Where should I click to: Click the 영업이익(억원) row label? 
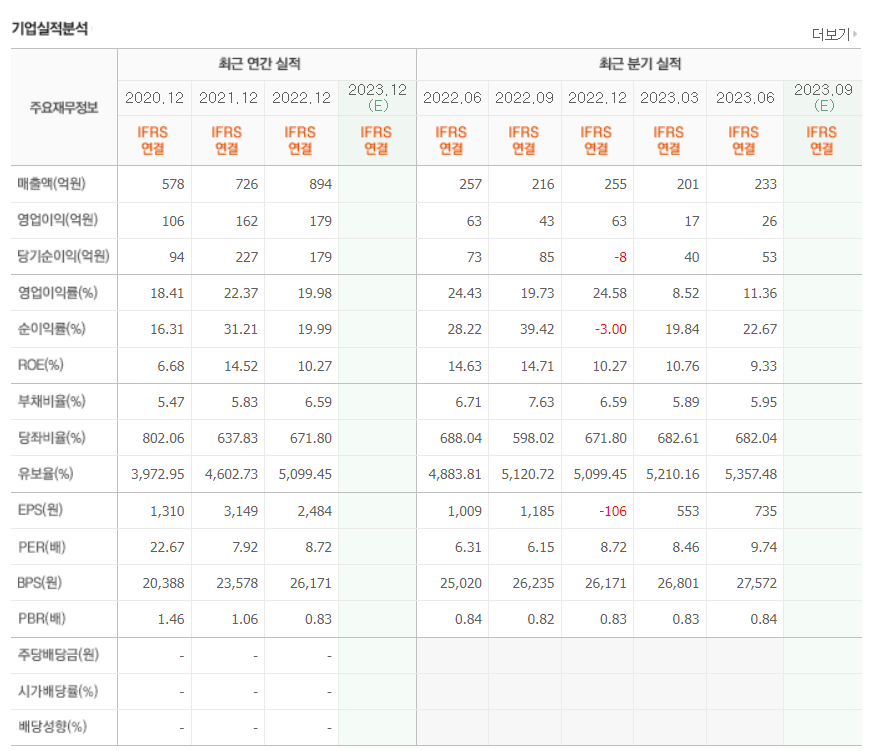coord(58,220)
